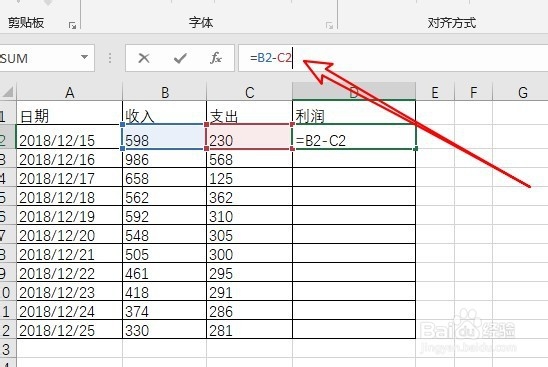This screenshot has width=548, height=367.
Task: Select column E header
Action: pyautogui.click(x=435, y=92)
